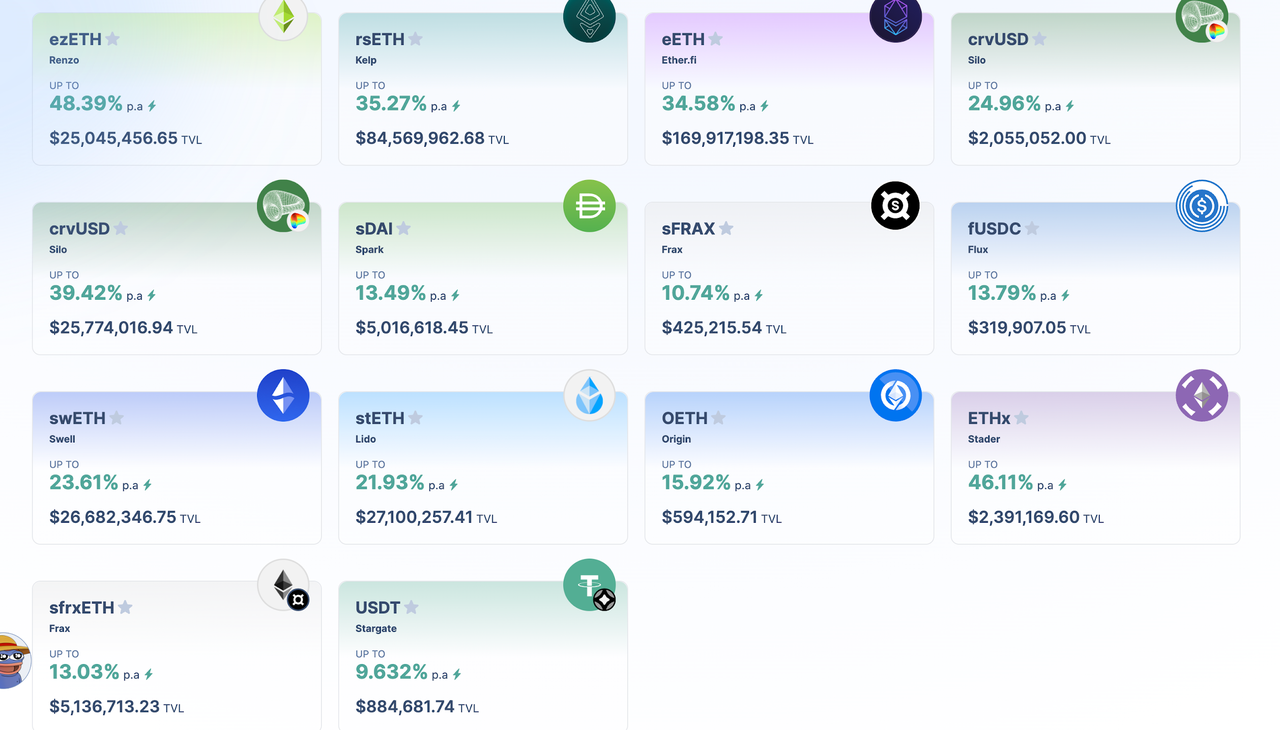Image resolution: width=1280 pixels, height=730 pixels.
Task: Click the "Kelp" protocol label
Action: coord(366,60)
